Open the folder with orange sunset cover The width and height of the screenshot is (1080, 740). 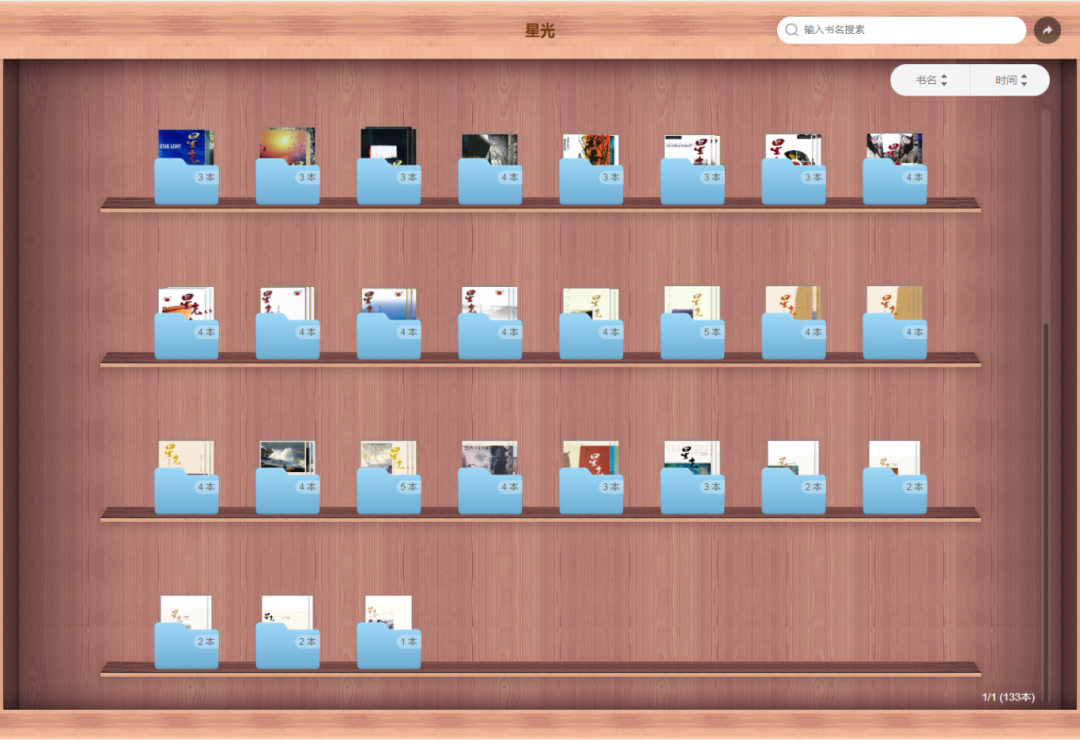point(287,170)
